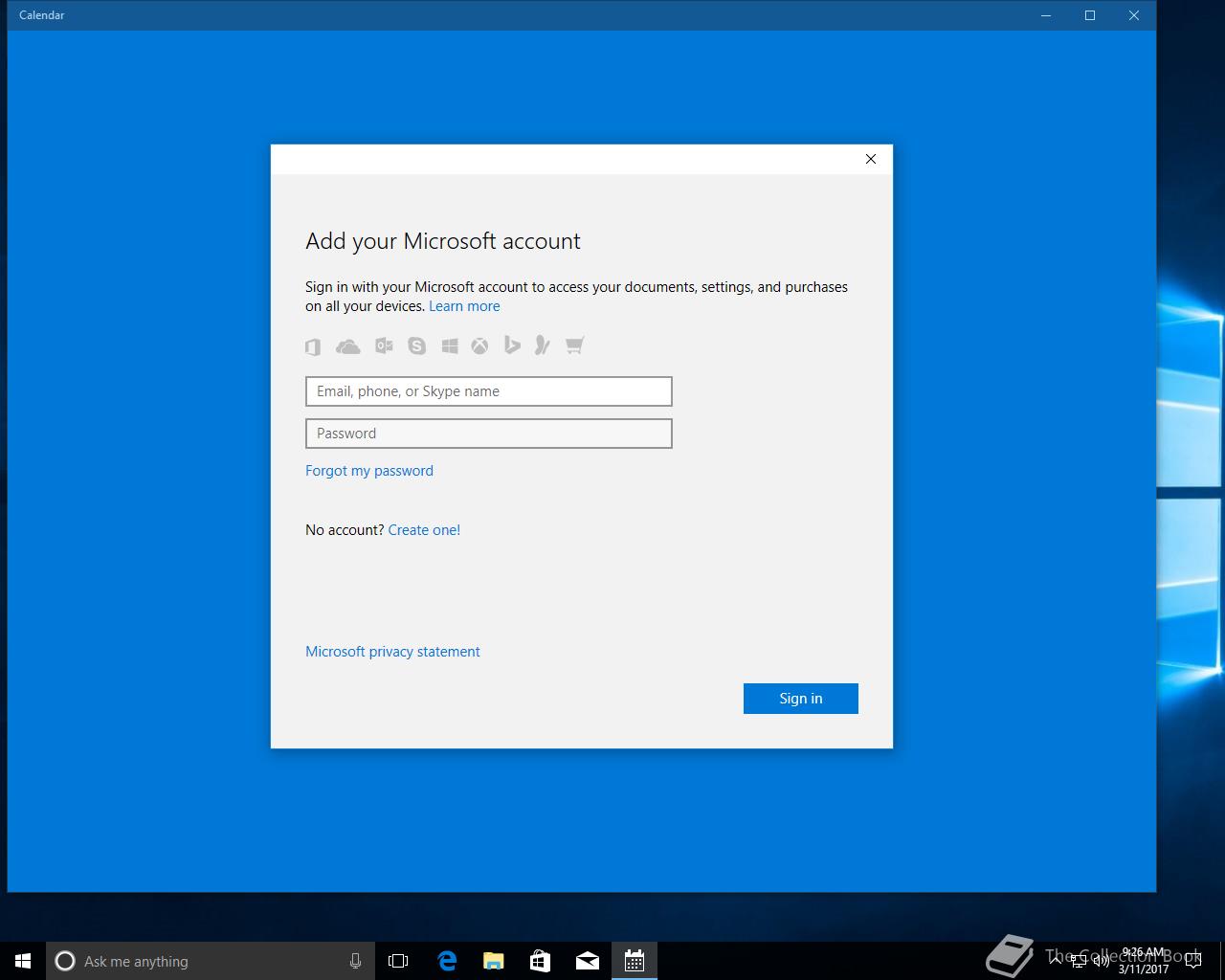Viewport: 1225px width, 980px height.
Task: Click the Outlook icon in the services row
Action: (x=384, y=345)
